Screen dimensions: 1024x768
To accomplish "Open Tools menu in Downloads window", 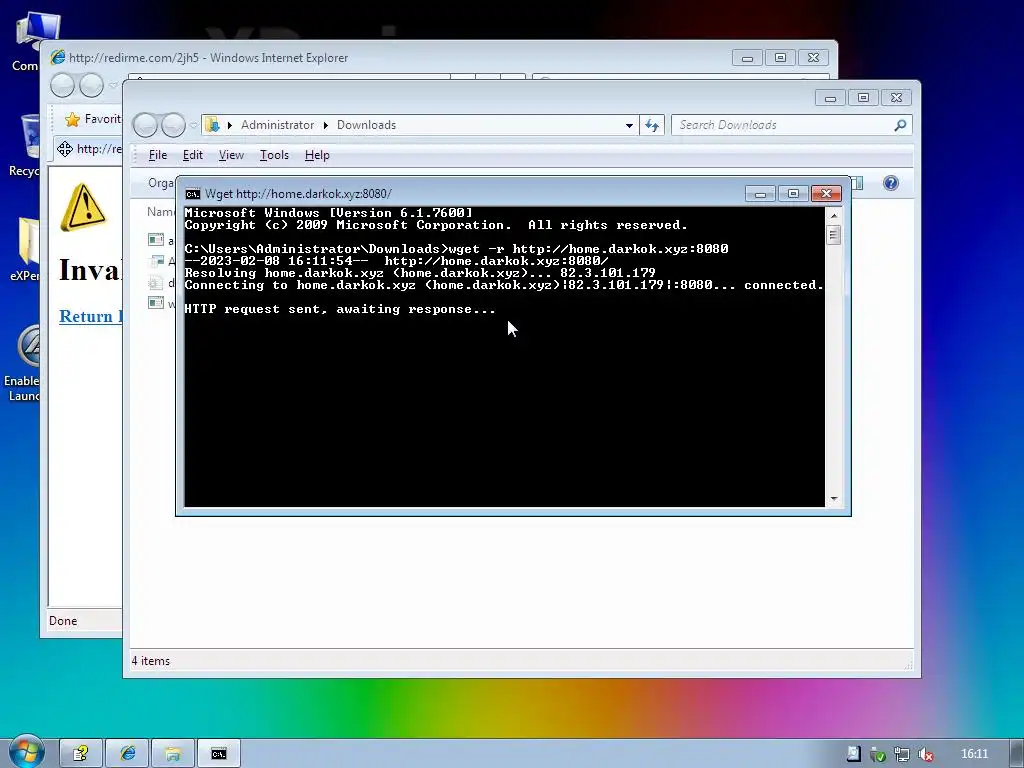I will [x=274, y=155].
